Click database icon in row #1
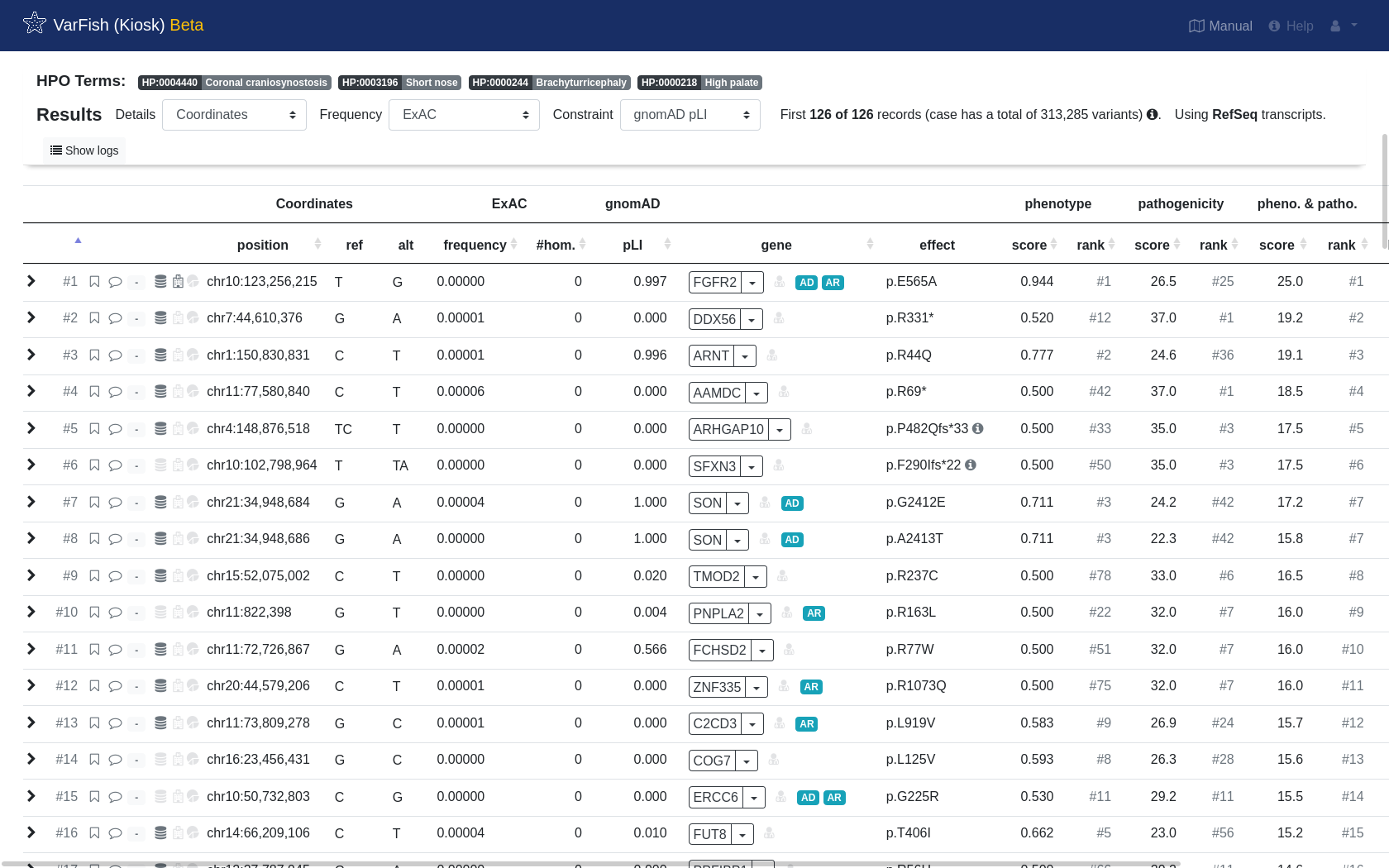Image resolution: width=1389 pixels, height=868 pixels. click(x=161, y=282)
